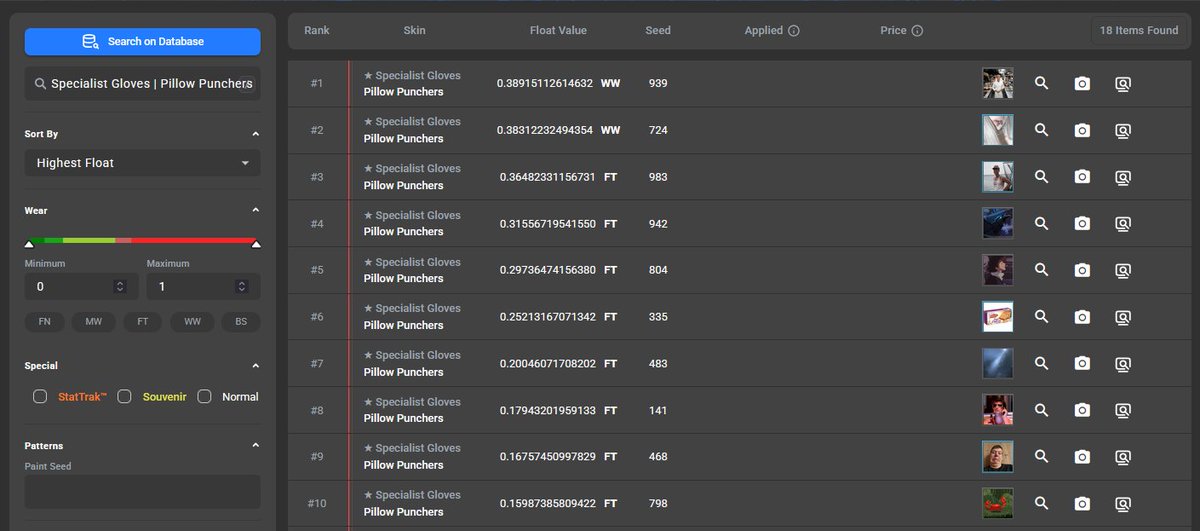This screenshot has height=531, width=1200.
Task: Click the Specialist Gloves search field
Action: tap(143, 84)
